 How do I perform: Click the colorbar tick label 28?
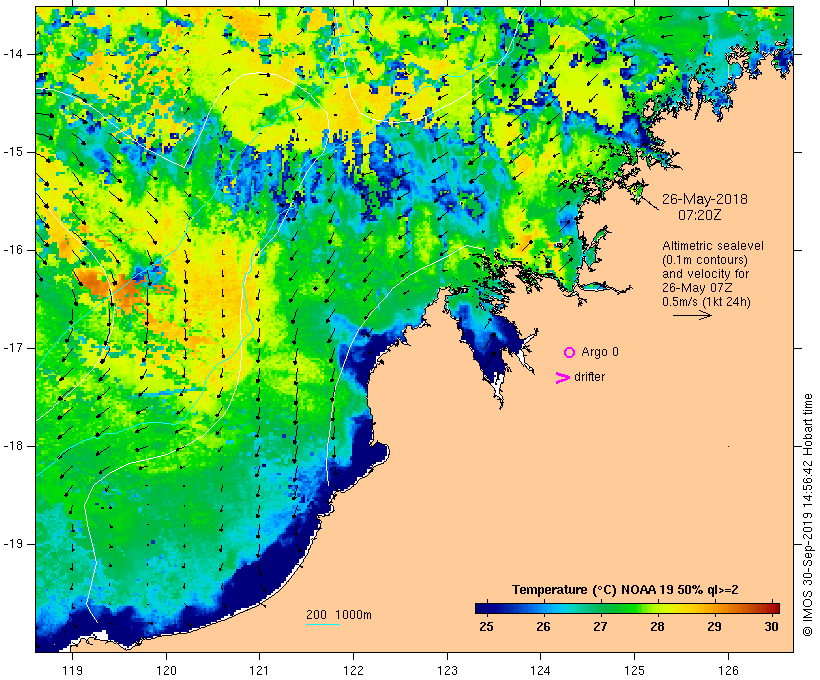pos(657,626)
